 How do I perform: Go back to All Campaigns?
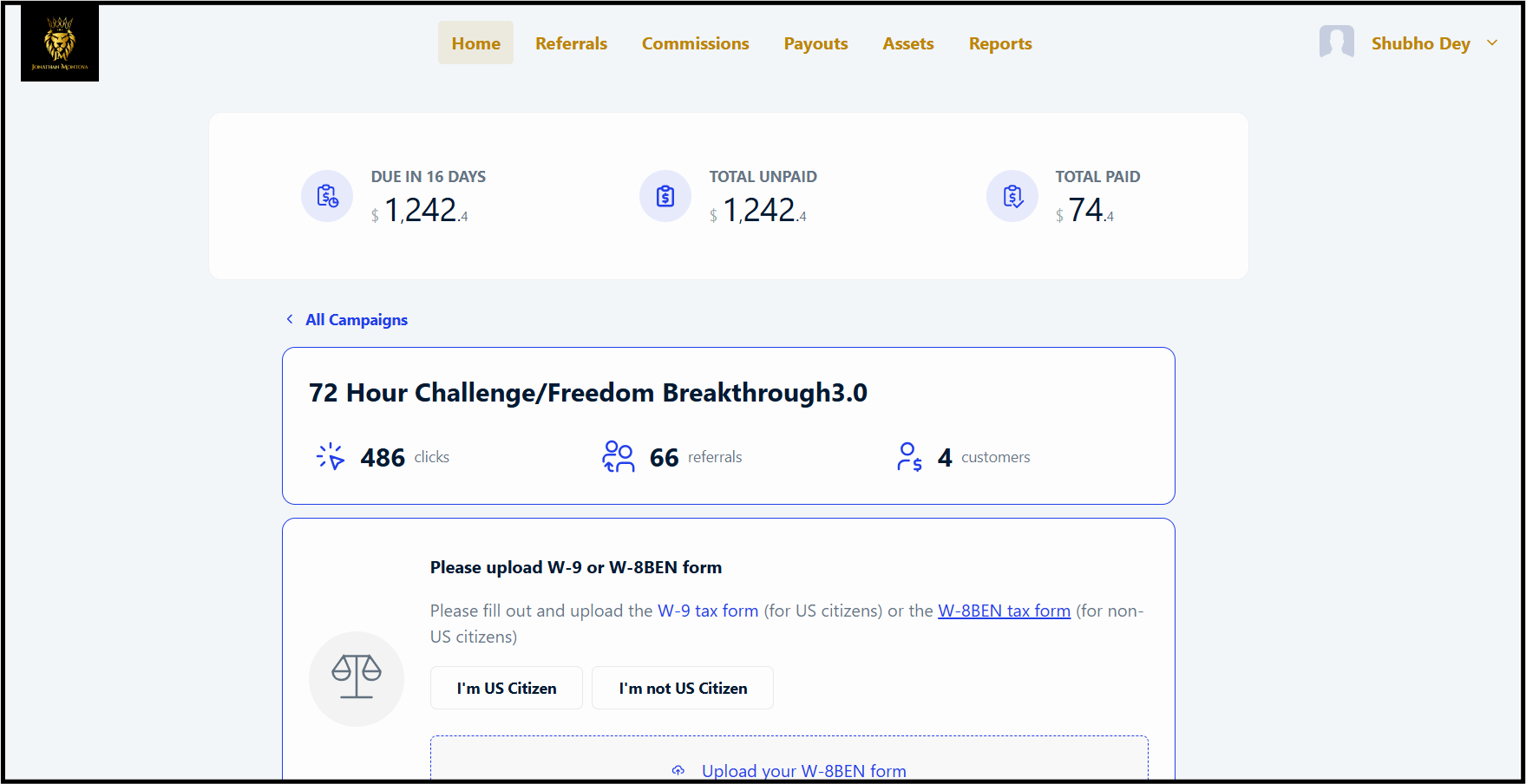click(x=357, y=320)
